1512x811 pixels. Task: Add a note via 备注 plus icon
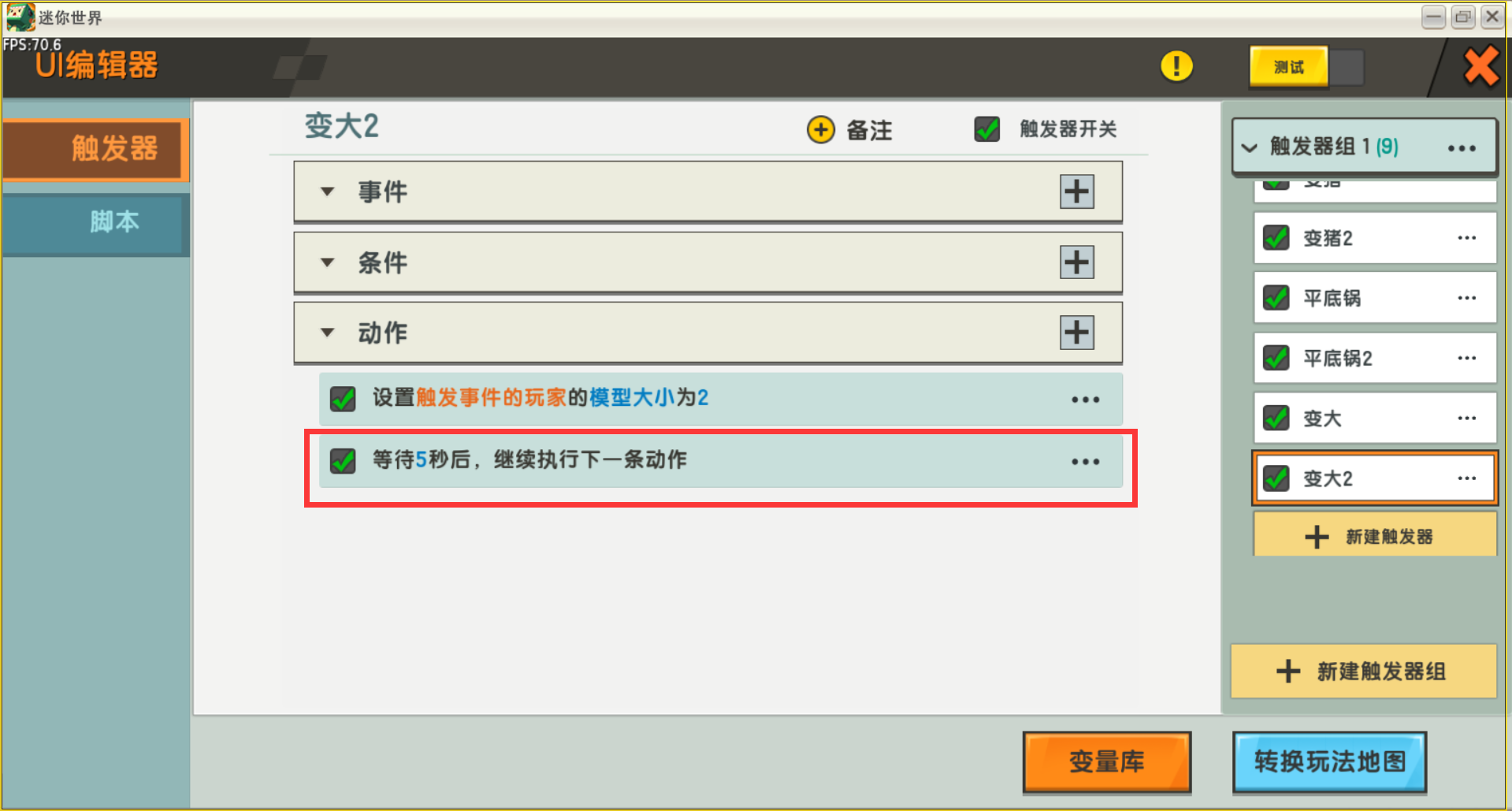click(820, 129)
